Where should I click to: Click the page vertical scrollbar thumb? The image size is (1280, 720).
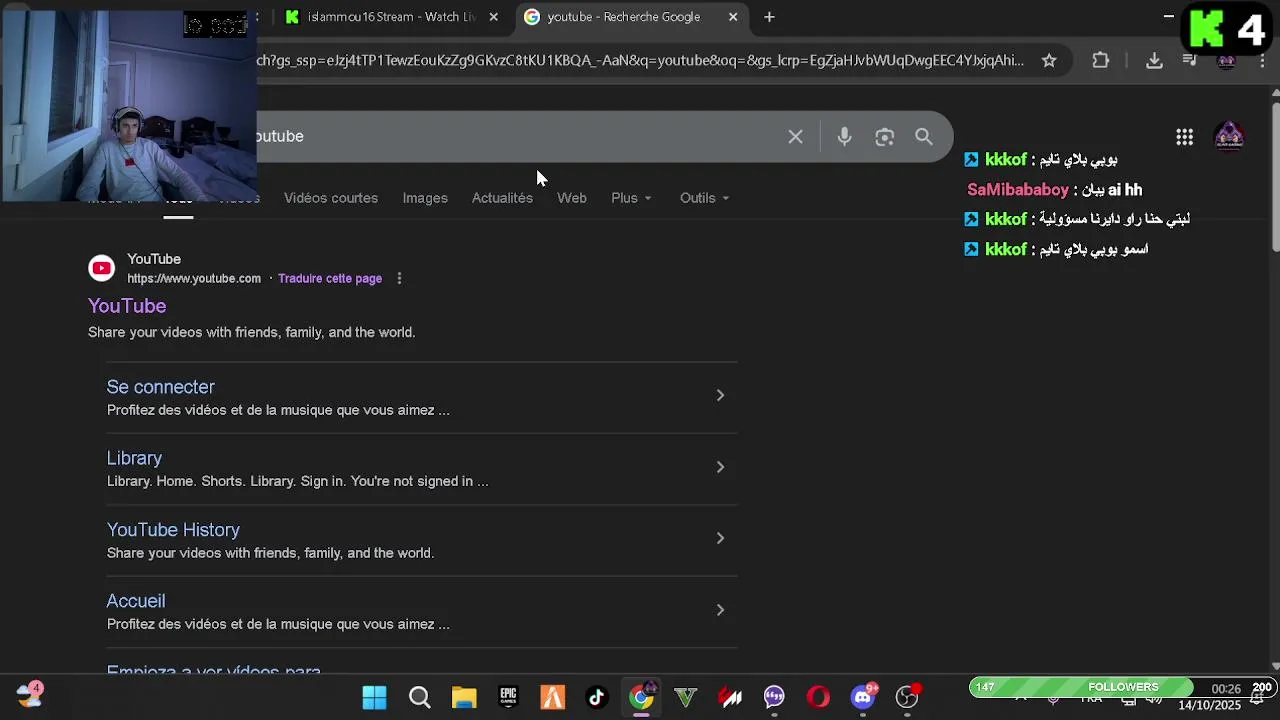click(1275, 175)
